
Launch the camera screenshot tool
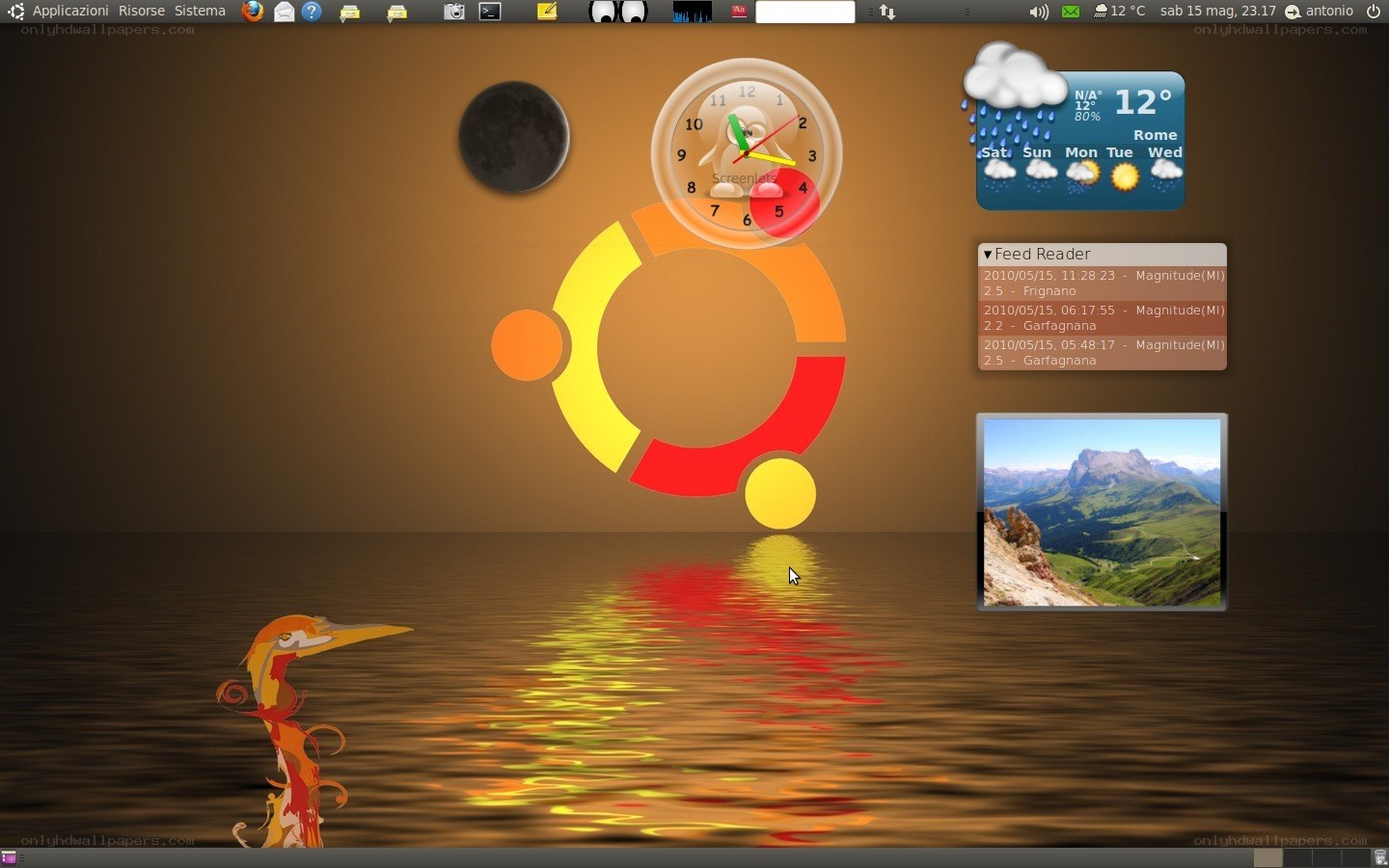[454, 12]
